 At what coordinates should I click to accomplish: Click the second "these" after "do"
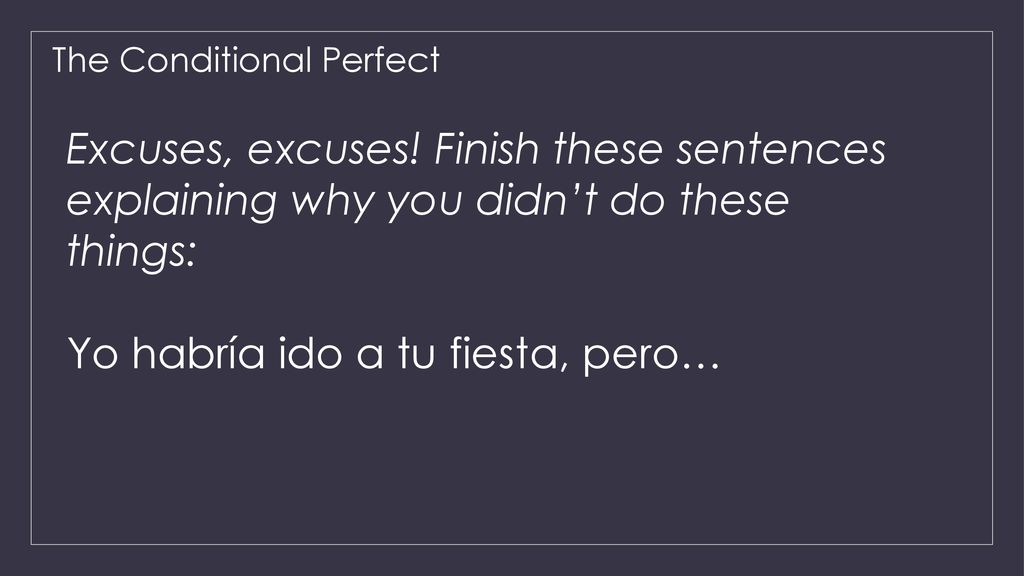pos(734,199)
